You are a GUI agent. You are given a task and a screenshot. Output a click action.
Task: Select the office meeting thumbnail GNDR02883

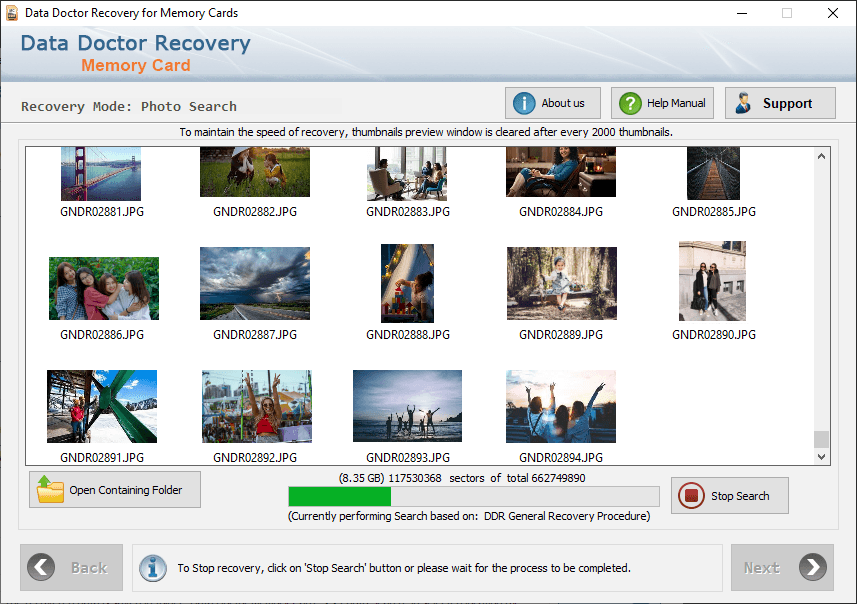point(407,173)
